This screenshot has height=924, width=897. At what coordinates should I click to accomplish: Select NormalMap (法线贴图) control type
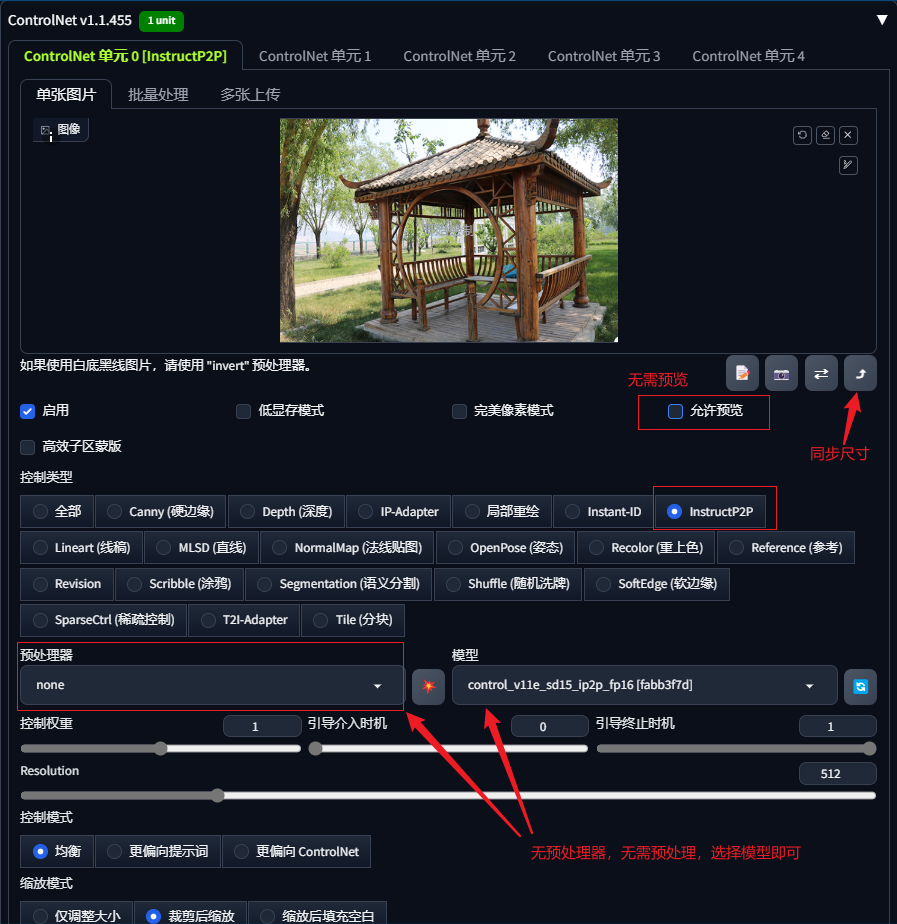pyautogui.click(x=347, y=547)
